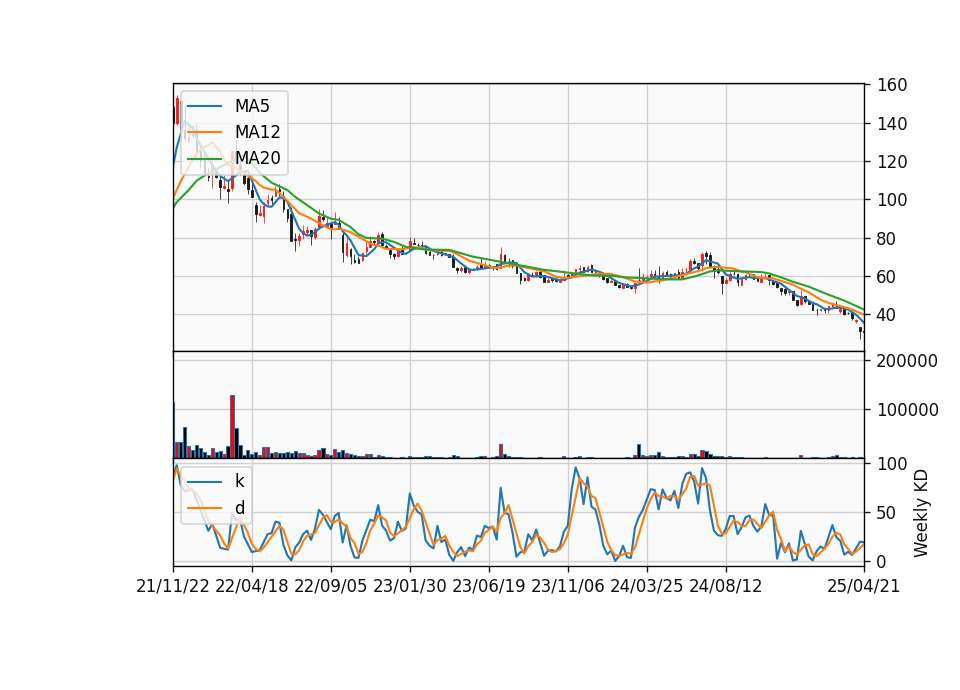This screenshot has width=960, height=690.
Task: Click the 40 price axis label
Action: click(887, 315)
